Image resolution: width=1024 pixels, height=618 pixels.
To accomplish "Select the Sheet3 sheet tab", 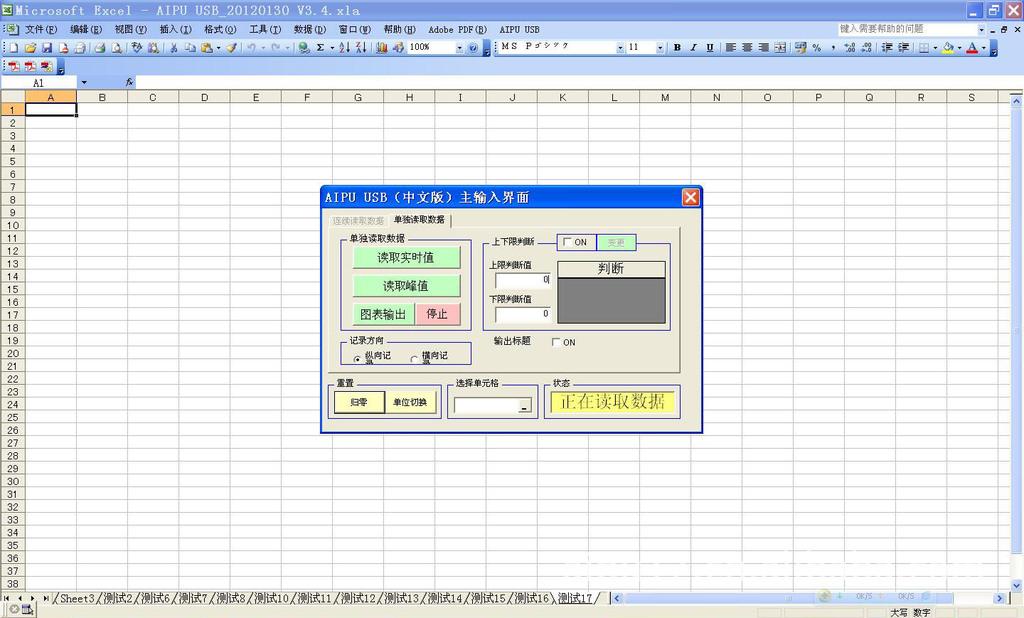I will pos(77,598).
